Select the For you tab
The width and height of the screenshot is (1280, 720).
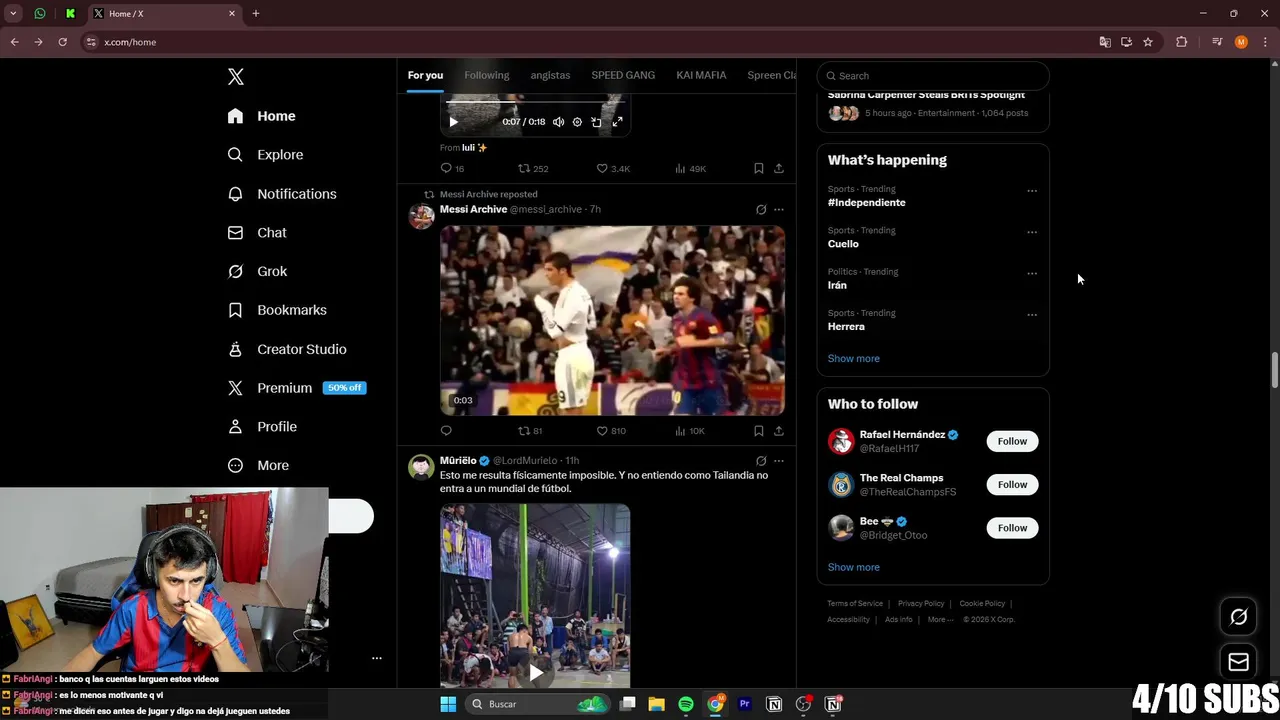(425, 75)
